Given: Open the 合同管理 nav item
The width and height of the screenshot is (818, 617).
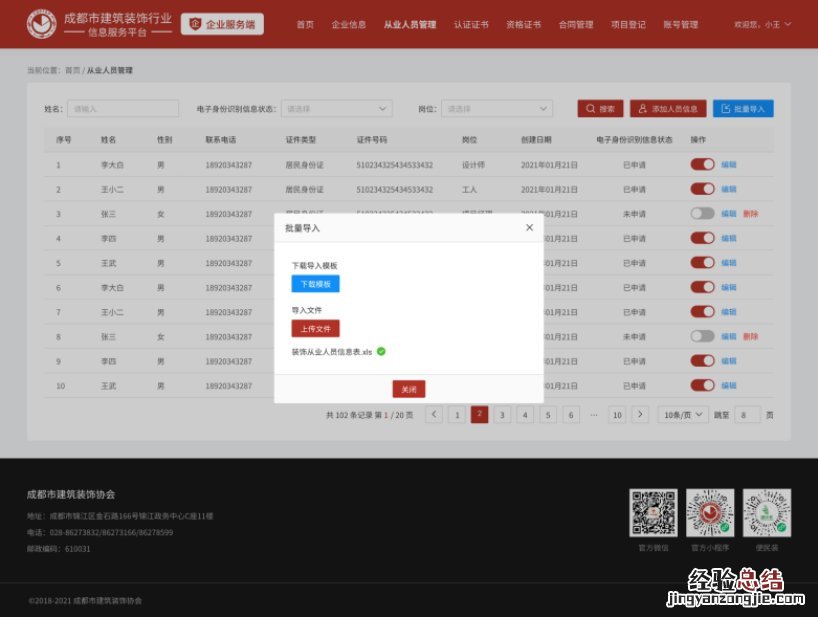Looking at the screenshot, I should pyautogui.click(x=576, y=25).
